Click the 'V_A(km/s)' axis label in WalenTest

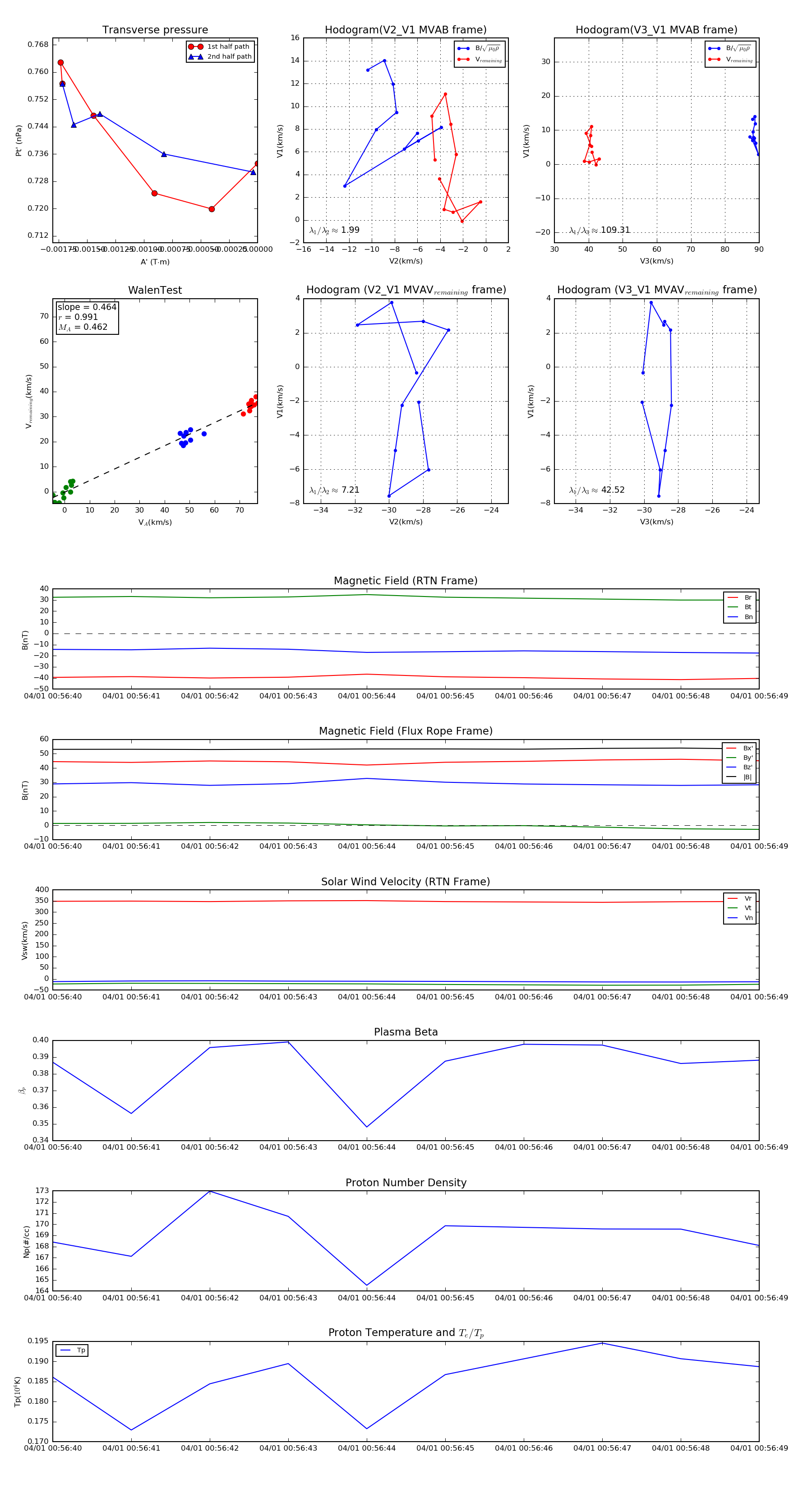[155, 523]
